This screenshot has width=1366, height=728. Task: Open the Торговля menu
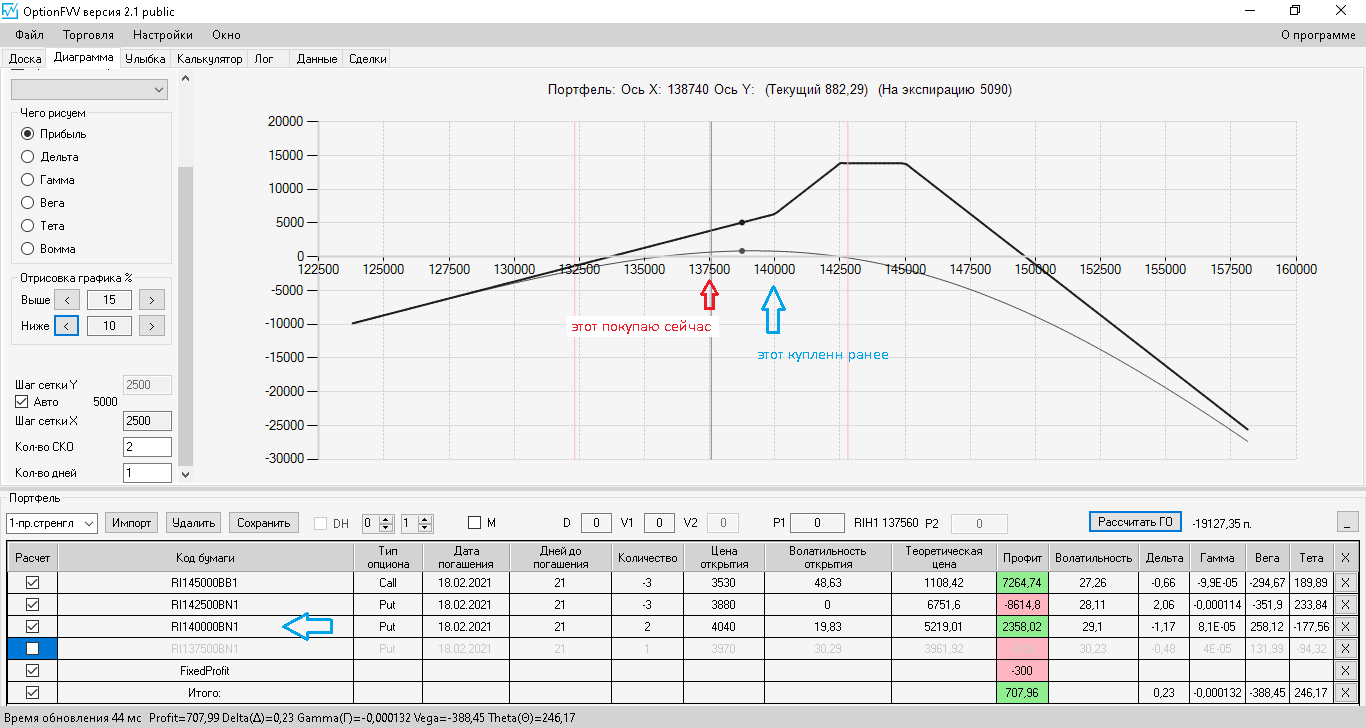click(88, 35)
